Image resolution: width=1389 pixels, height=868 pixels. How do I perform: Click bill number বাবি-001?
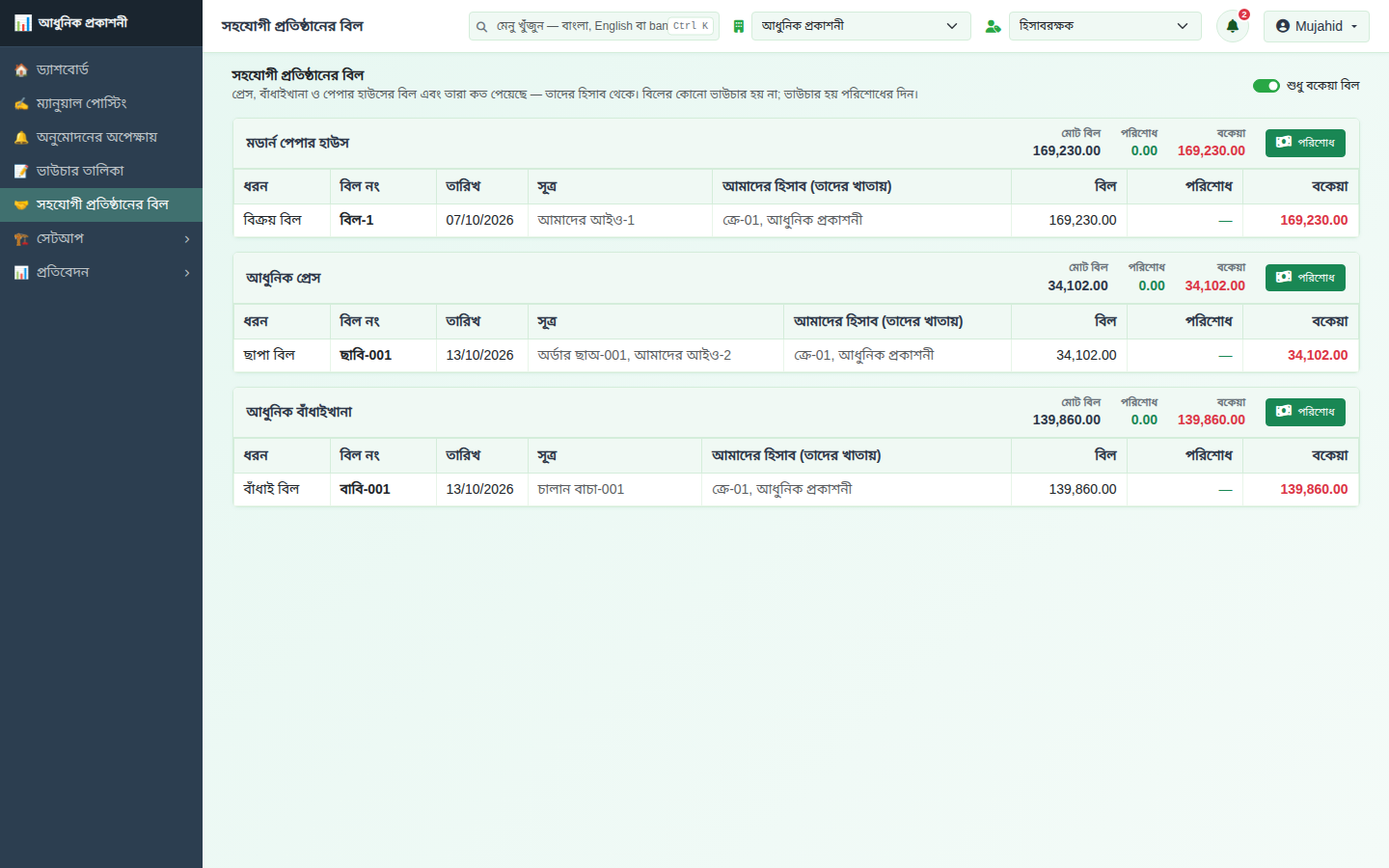tap(365, 489)
